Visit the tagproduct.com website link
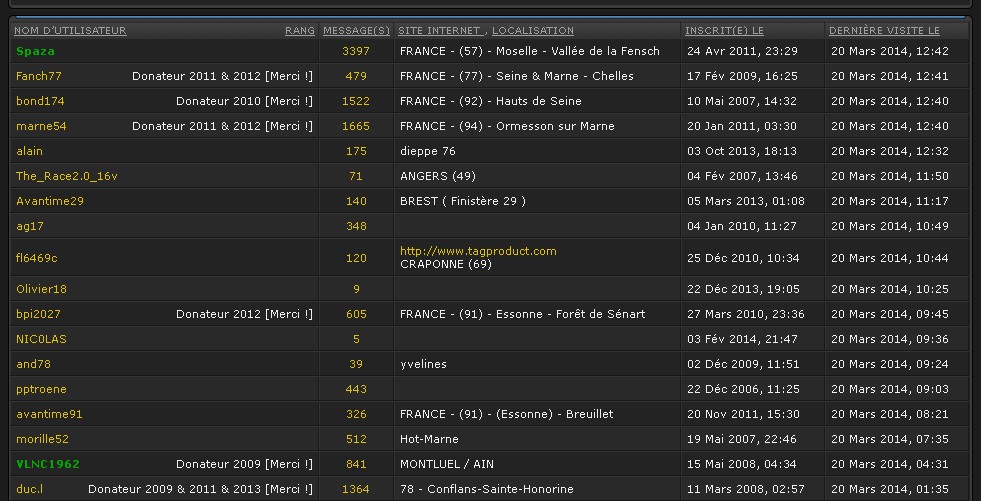Screen dimensions: 981x501 (x=478, y=251)
